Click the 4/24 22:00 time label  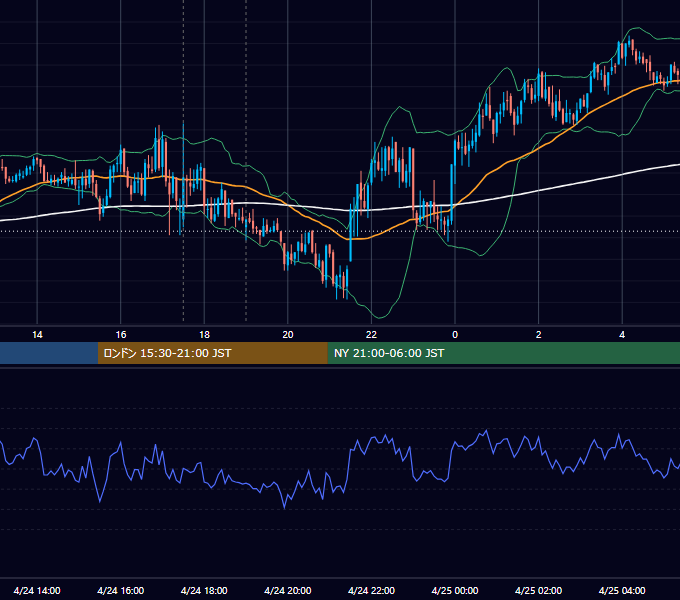371,590
